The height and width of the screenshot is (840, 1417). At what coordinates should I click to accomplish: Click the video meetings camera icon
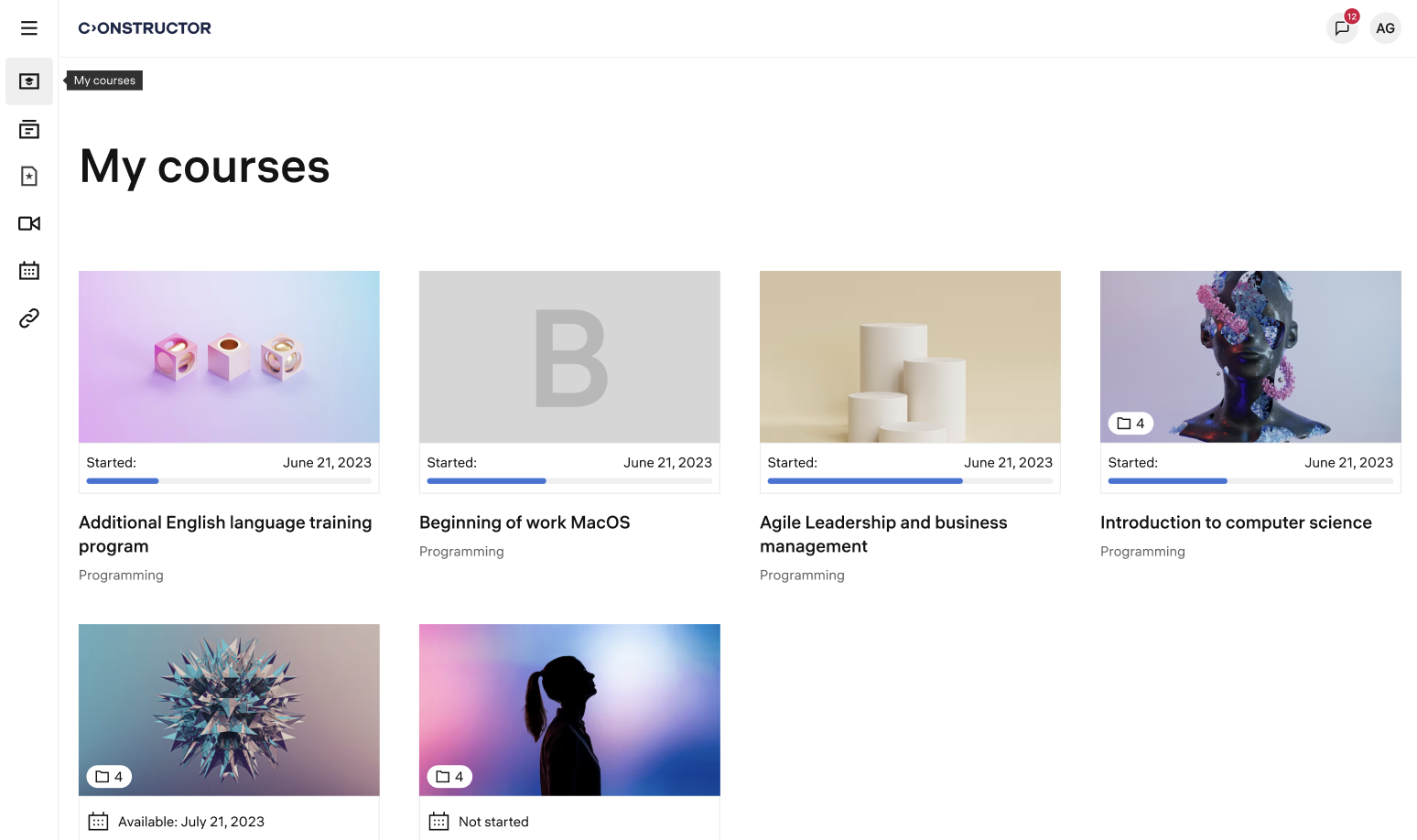pyautogui.click(x=28, y=223)
